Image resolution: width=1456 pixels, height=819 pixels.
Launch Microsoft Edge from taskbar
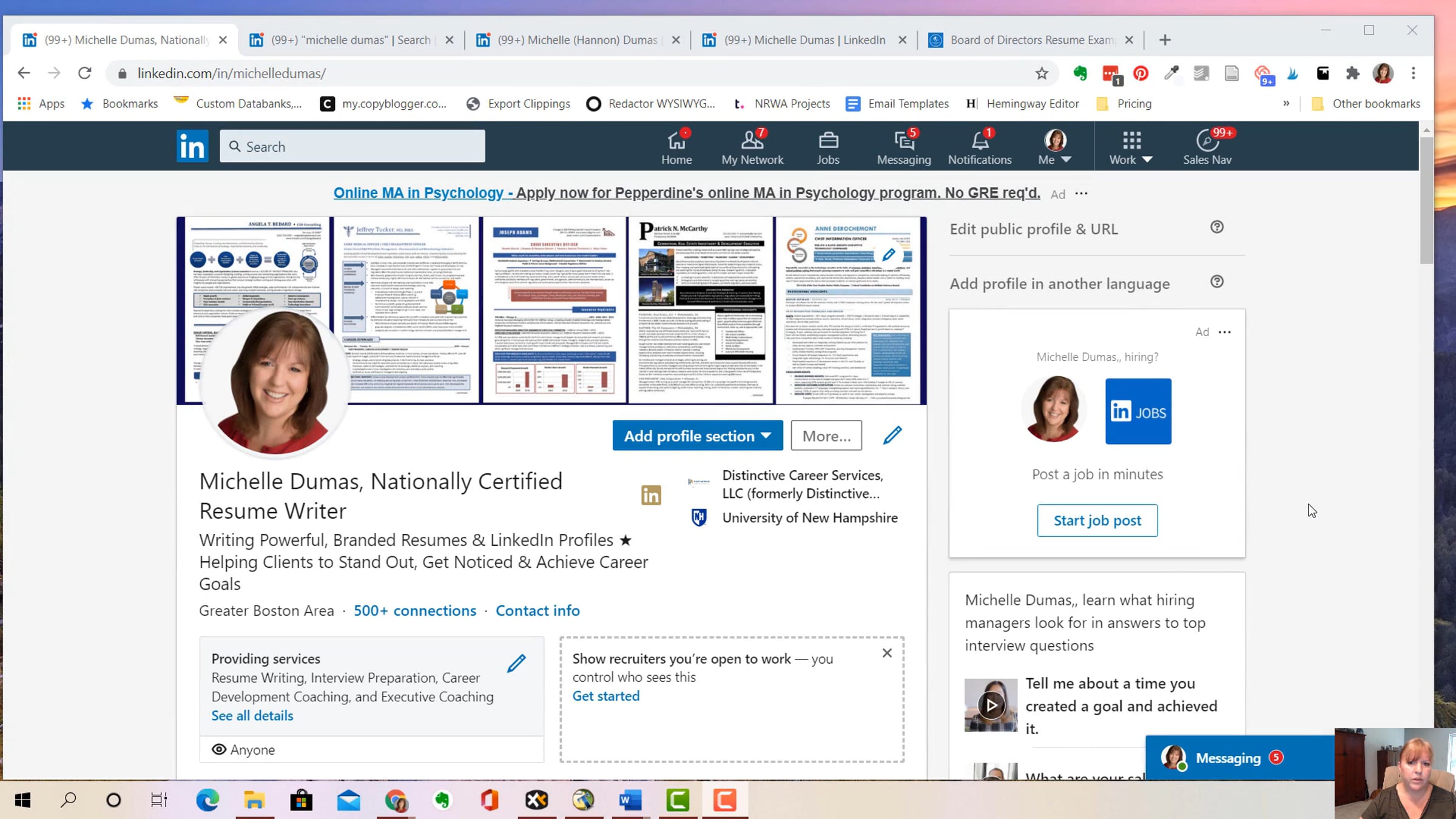pyautogui.click(x=207, y=800)
